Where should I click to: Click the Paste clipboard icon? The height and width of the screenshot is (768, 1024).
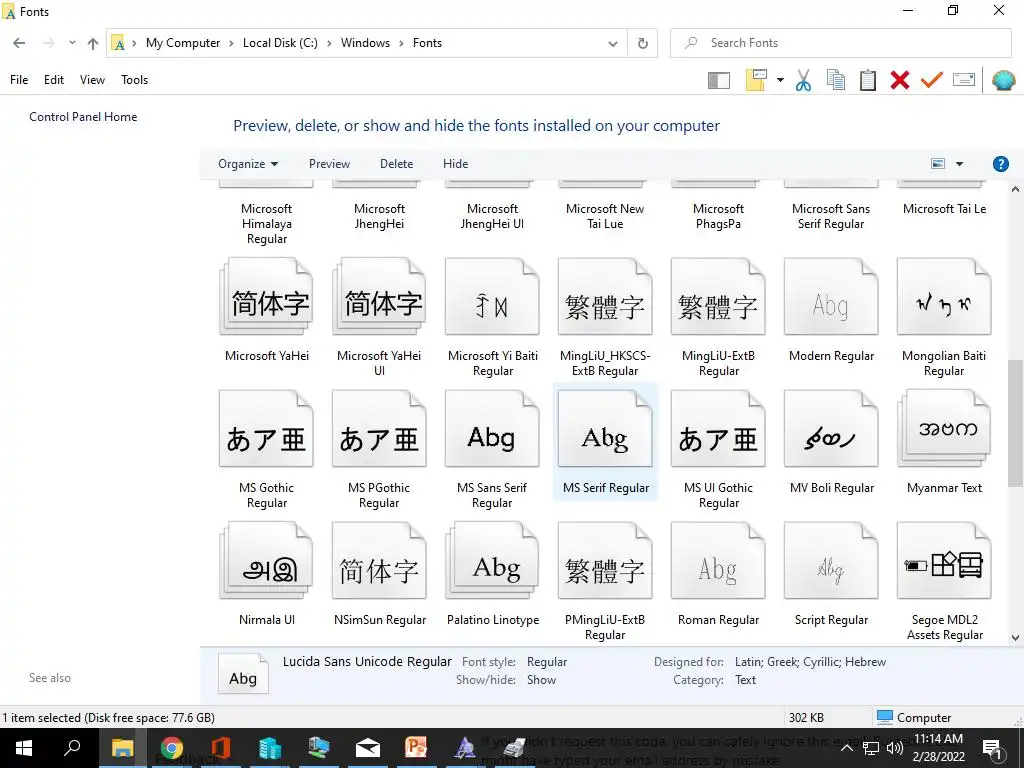click(868, 80)
